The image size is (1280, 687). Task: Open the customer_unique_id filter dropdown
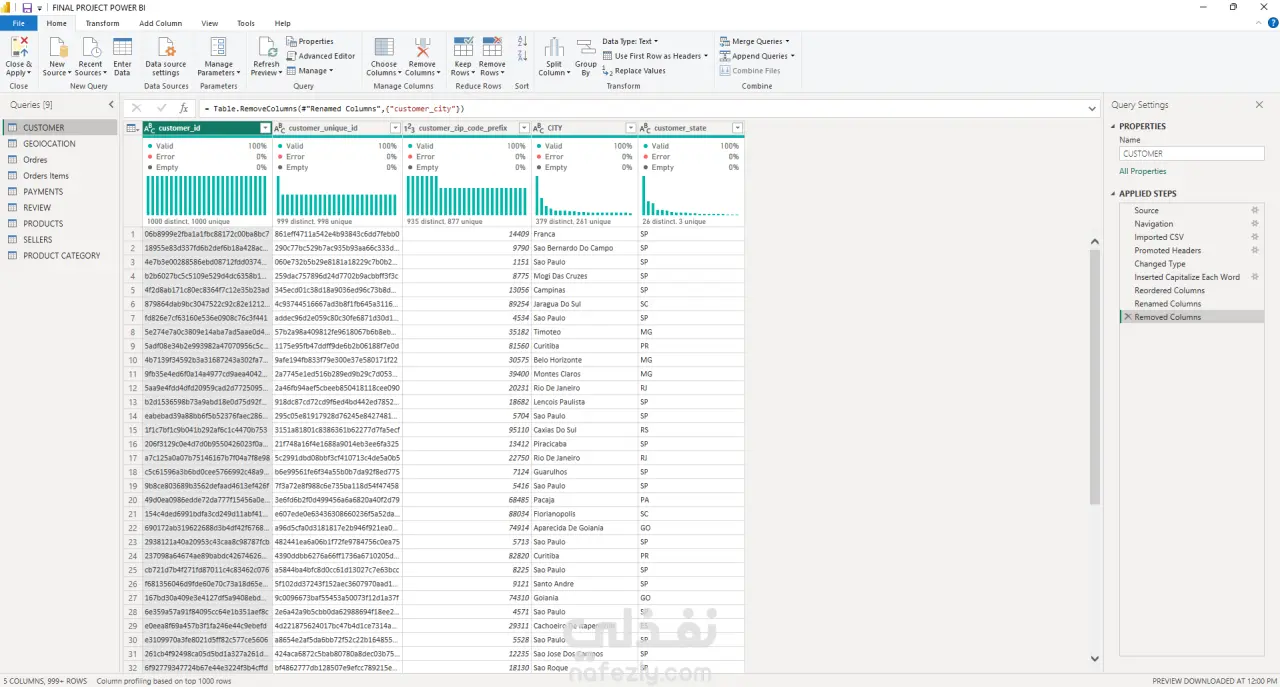click(395, 128)
